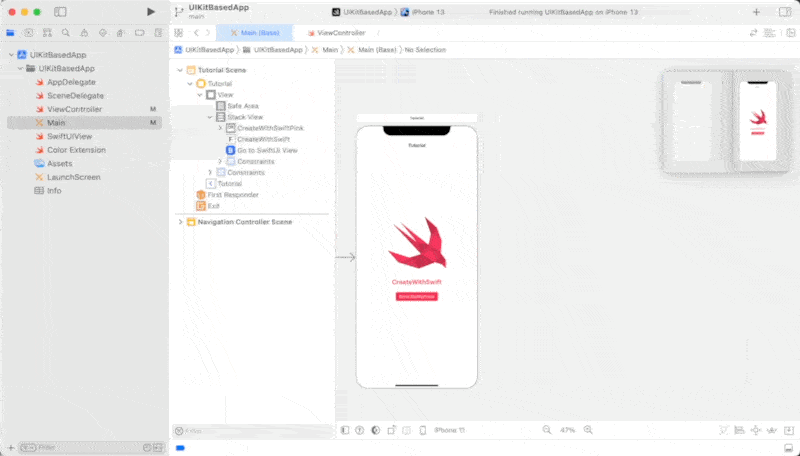800x456 pixels.
Task: Collapse the Tutorial Scene disclosure triangle
Action: (x=180, y=70)
